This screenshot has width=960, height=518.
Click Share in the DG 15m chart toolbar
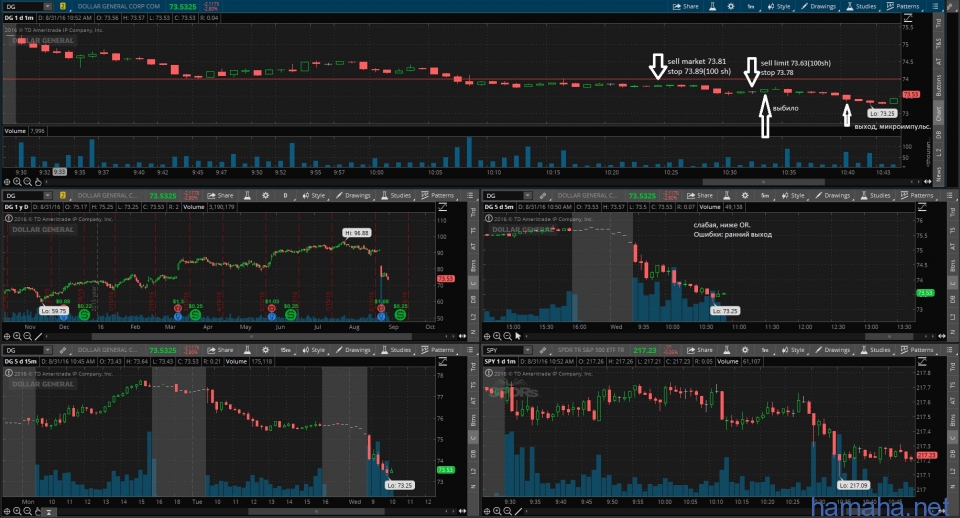pos(220,350)
